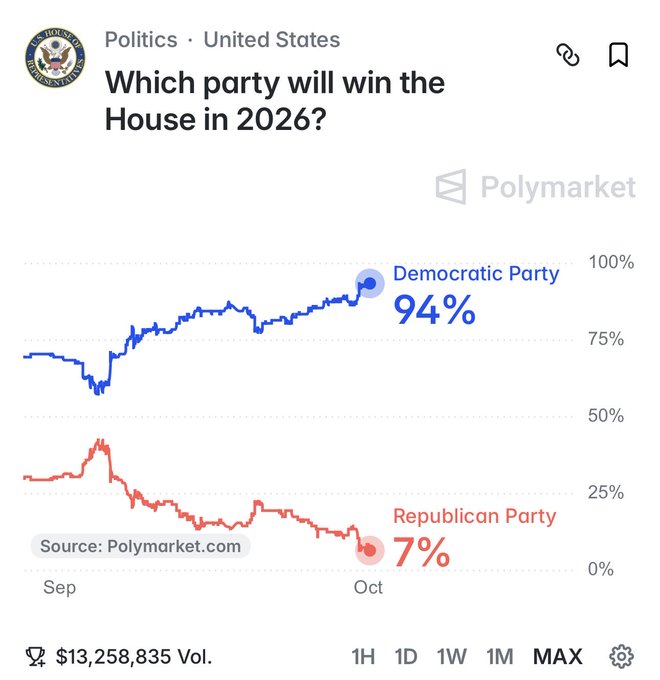This screenshot has height=680, width=660.
Task: Switch chart range to 1M
Action: [x=500, y=657]
